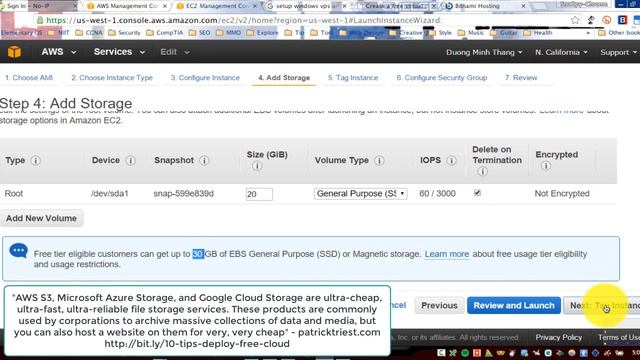Open the N. California region selector
The height and width of the screenshot is (360, 640).
[x=561, y=52]
